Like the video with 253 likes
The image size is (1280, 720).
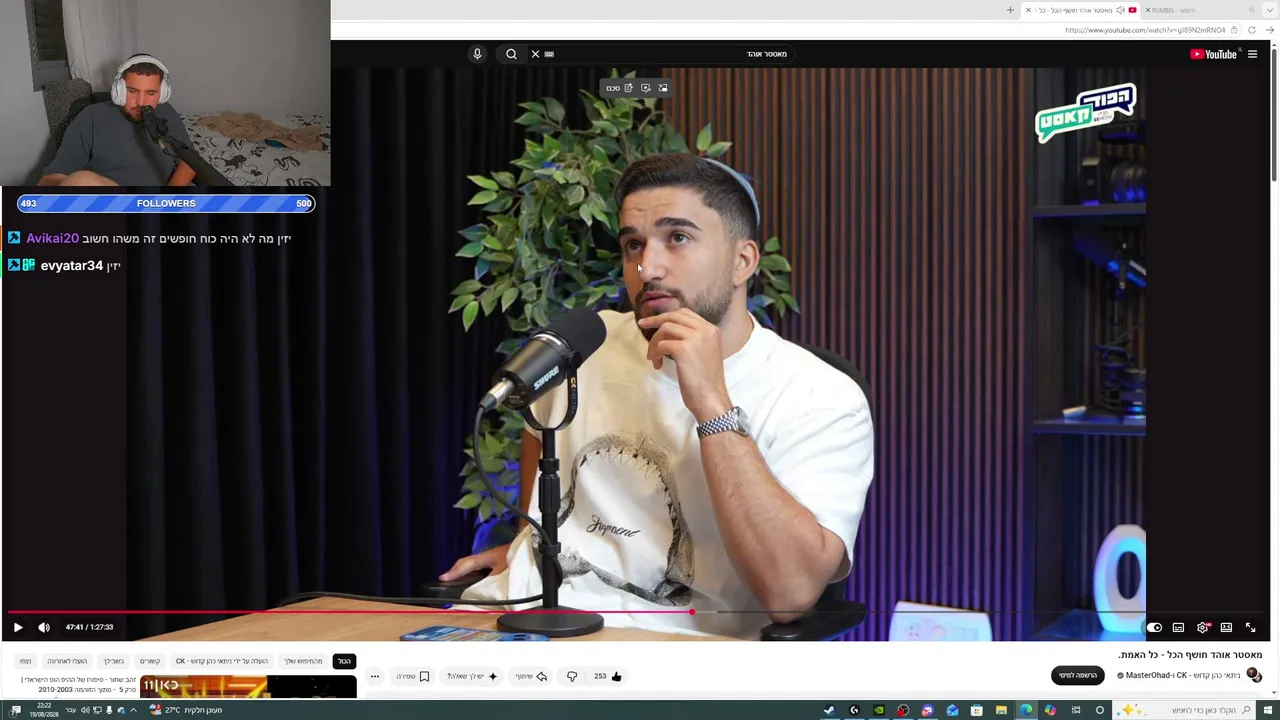tap(608, 676)
